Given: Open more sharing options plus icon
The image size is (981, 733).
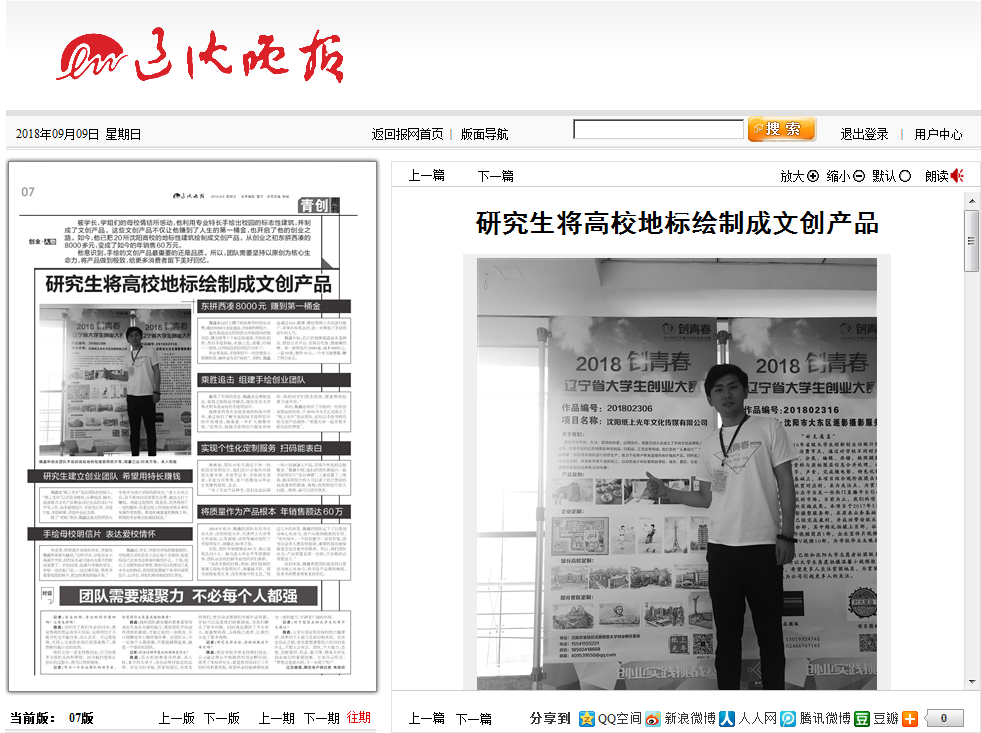Looking at the screenshot, I should [x=909, y=718].
